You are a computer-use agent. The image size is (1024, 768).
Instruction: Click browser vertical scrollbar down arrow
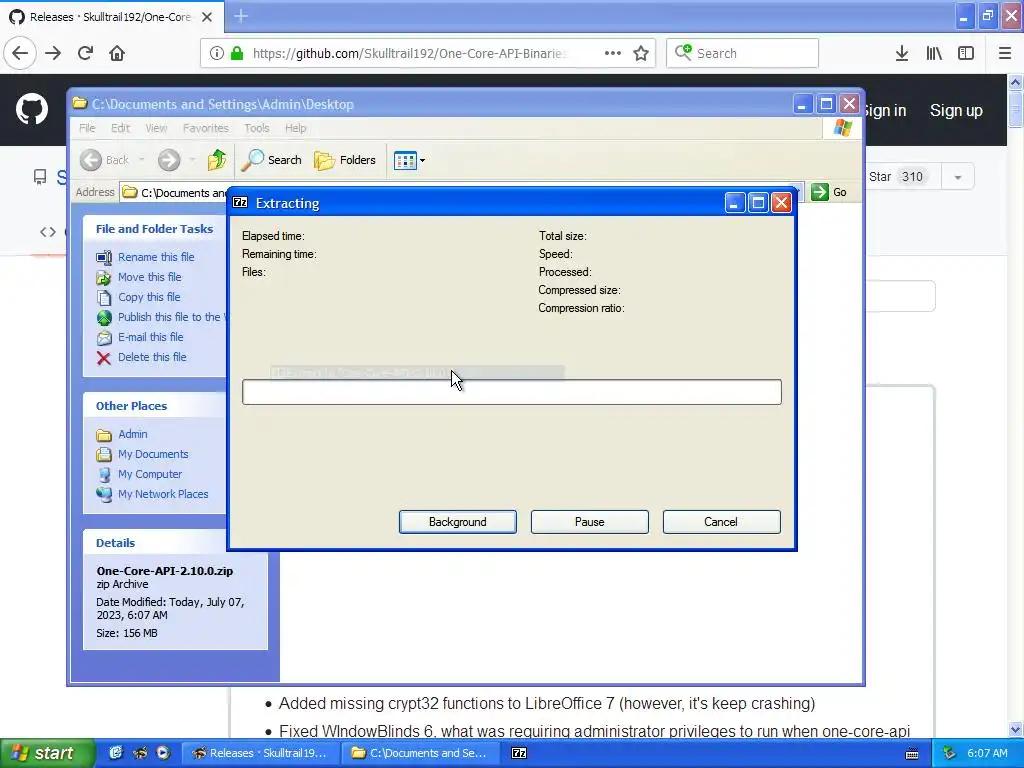pos(1016,729)
